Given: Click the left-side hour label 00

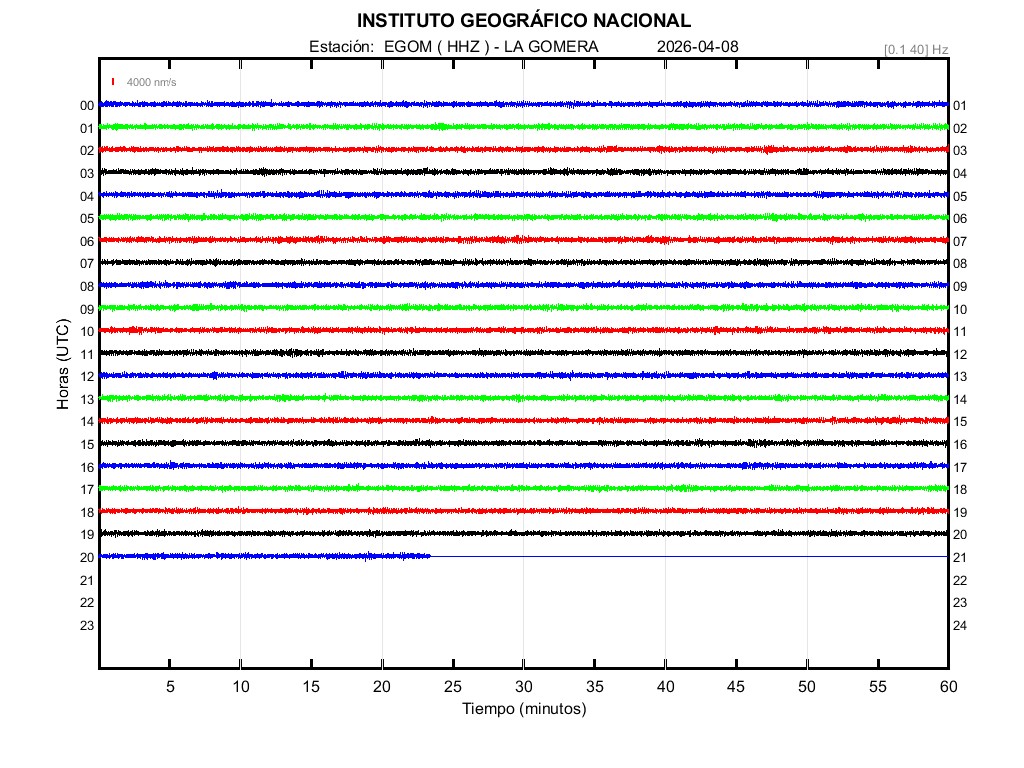Looking at the screenshot, I should [x=87, y=106].
